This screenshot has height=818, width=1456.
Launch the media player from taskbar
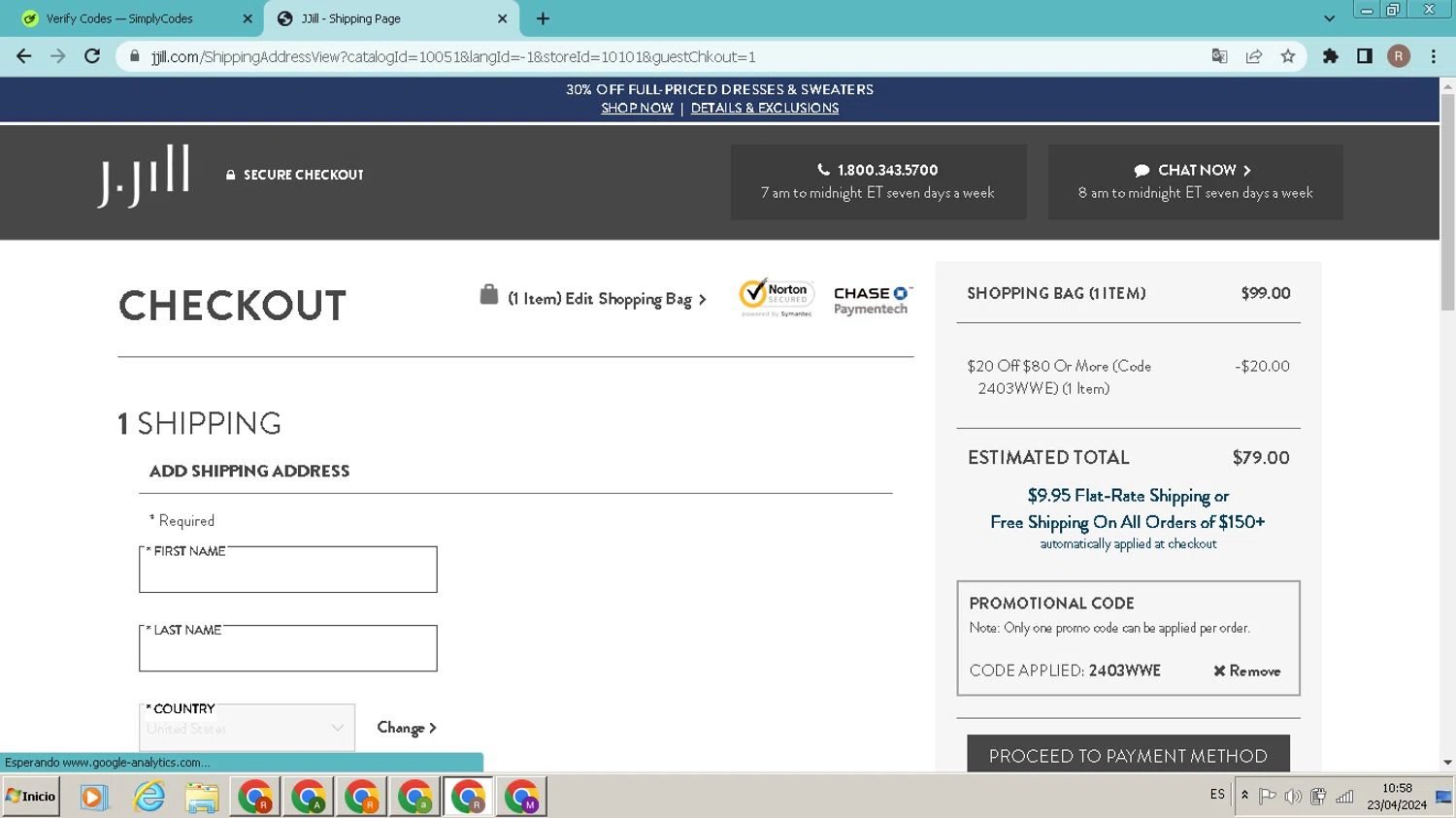pyautogui.click(x=93, y=797)
